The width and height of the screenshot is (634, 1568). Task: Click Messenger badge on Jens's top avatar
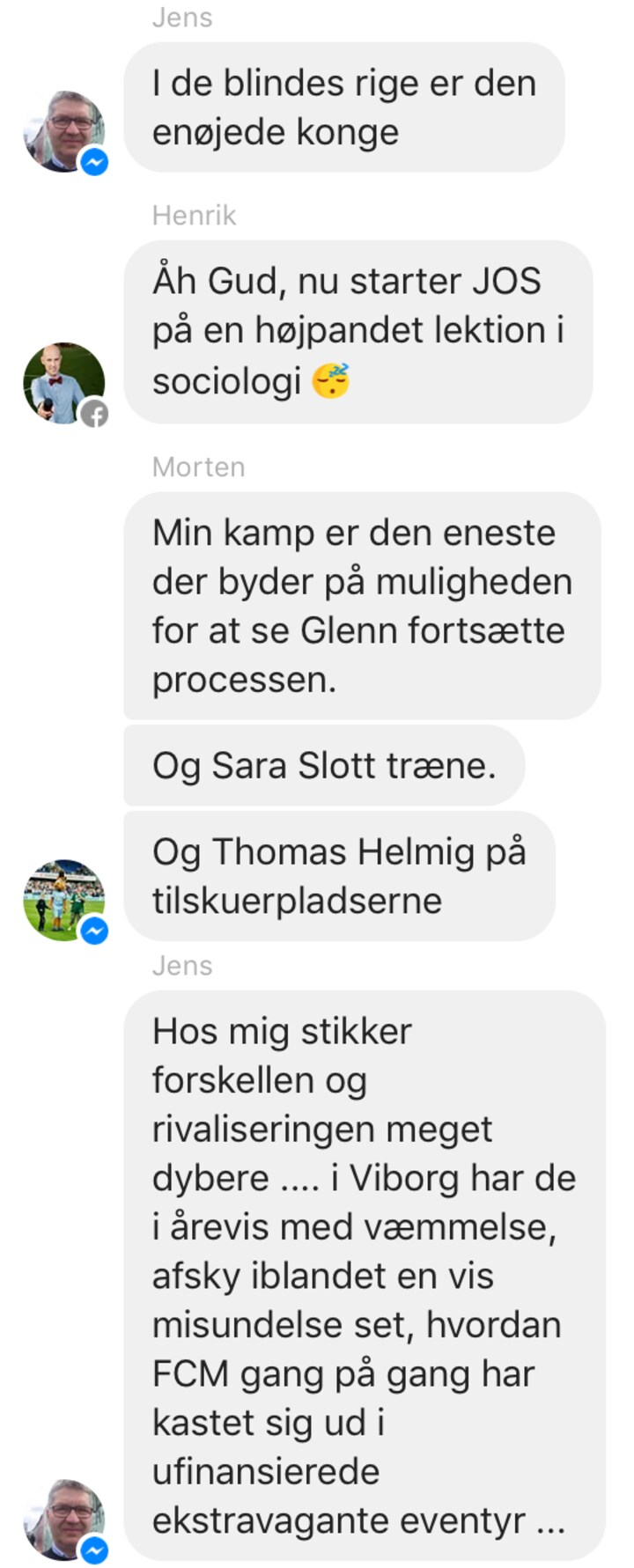[x=94, y=162]
